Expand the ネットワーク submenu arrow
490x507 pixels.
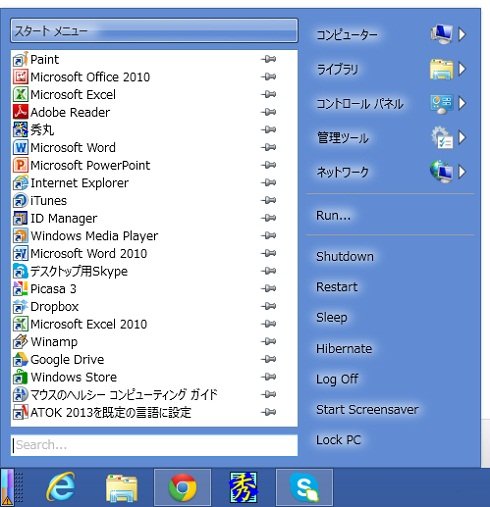[462, 172]
